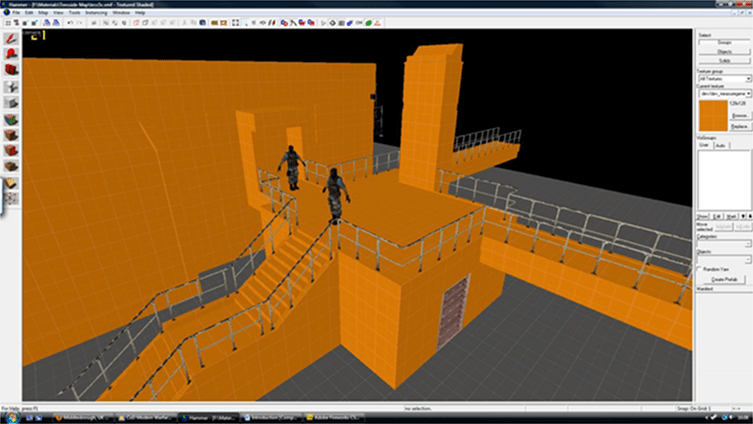Select the Apply Overlays tool
753x424 pixels.
pyautogui.click(x=11, y=166)
